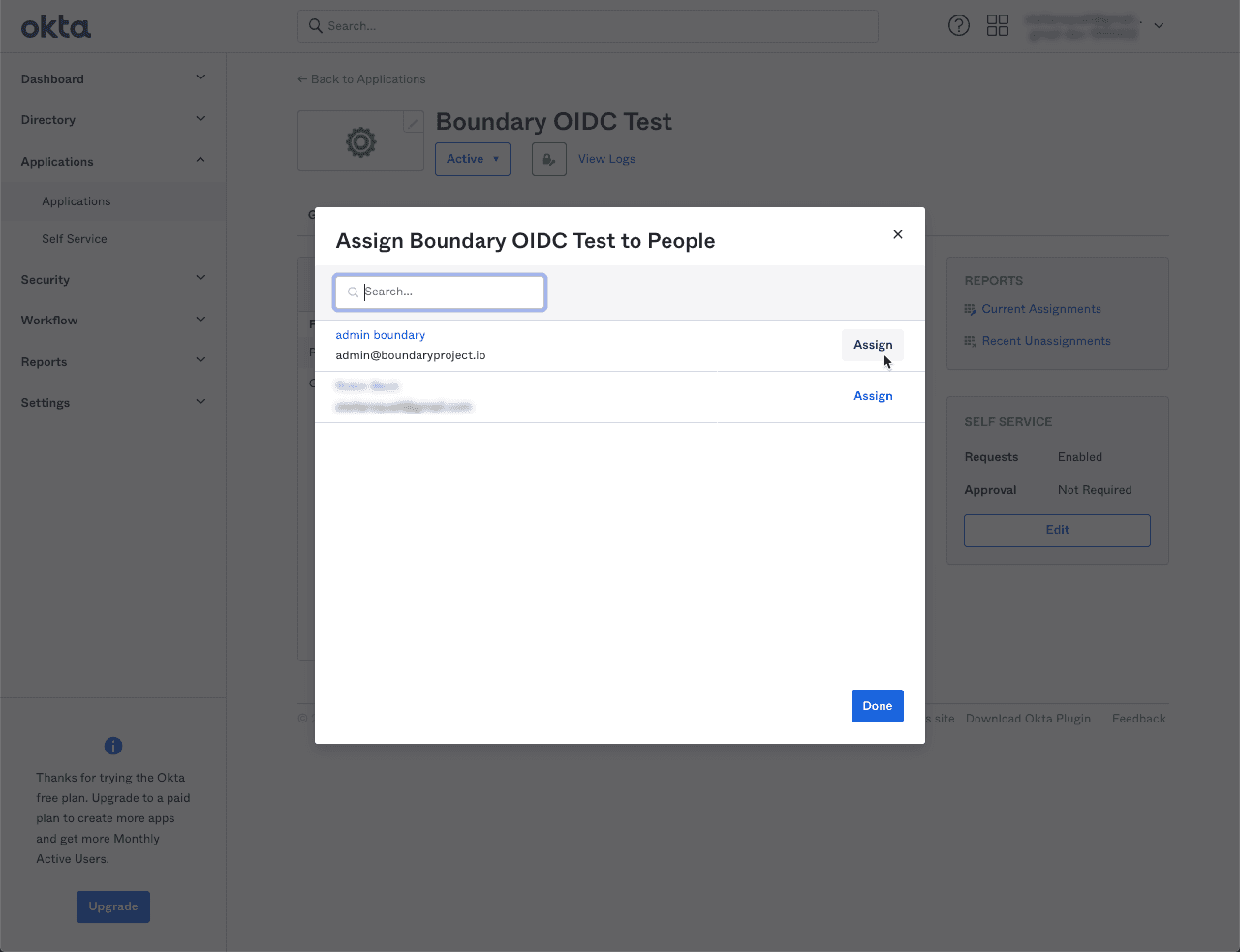
Task: Expand the Security sidebar section
Action: click(201, 278)
